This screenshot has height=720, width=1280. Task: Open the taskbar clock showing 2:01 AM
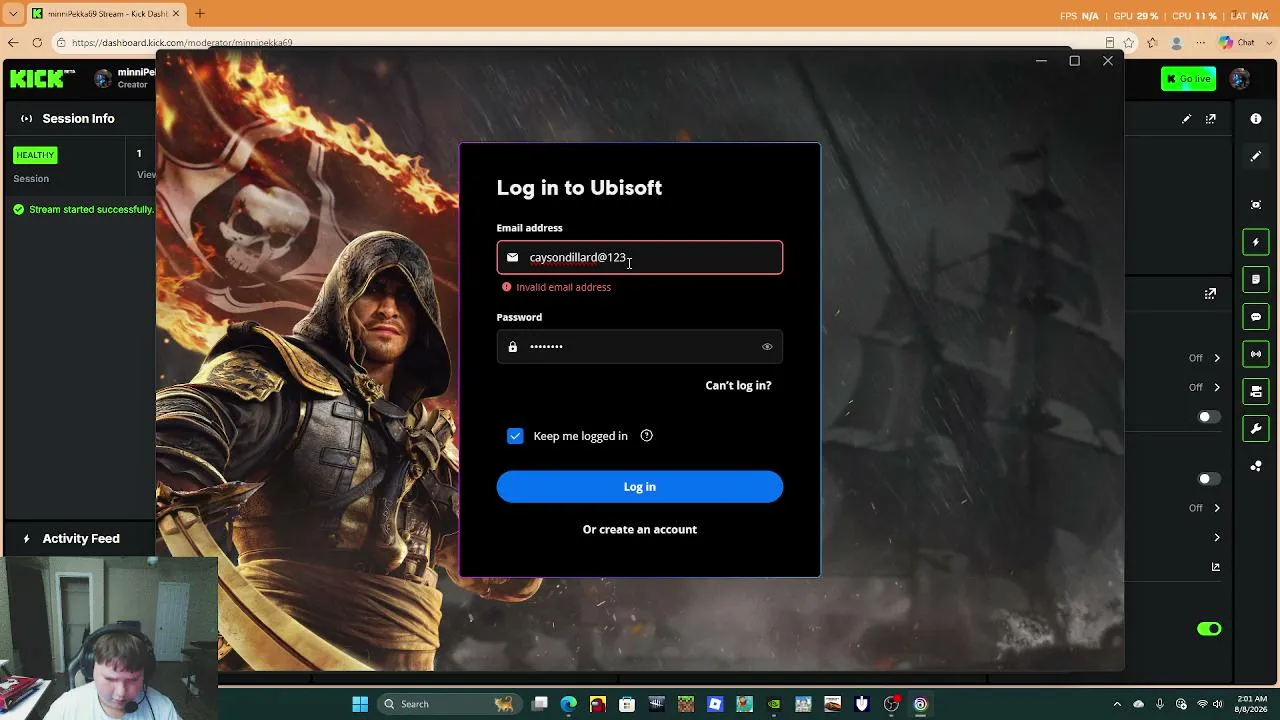pyautogui.click(x=1251, y=704)
